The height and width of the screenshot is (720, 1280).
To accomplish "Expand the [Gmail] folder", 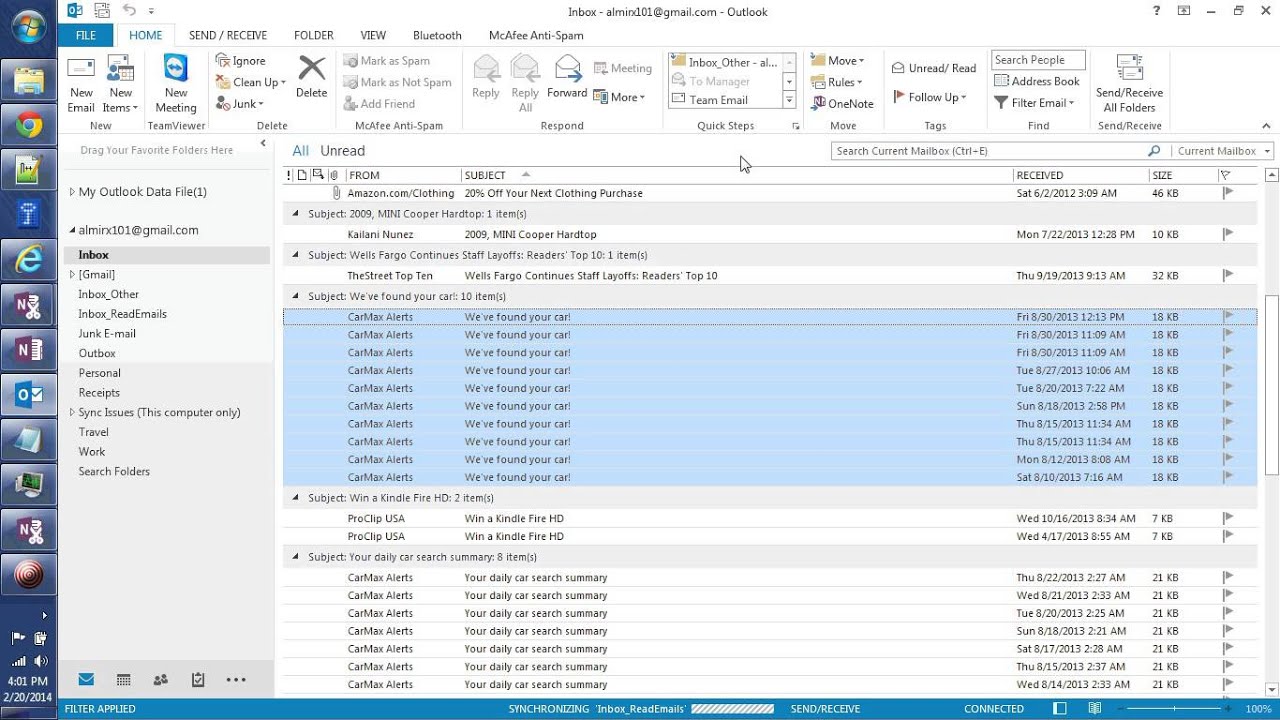I will point(72,274).
